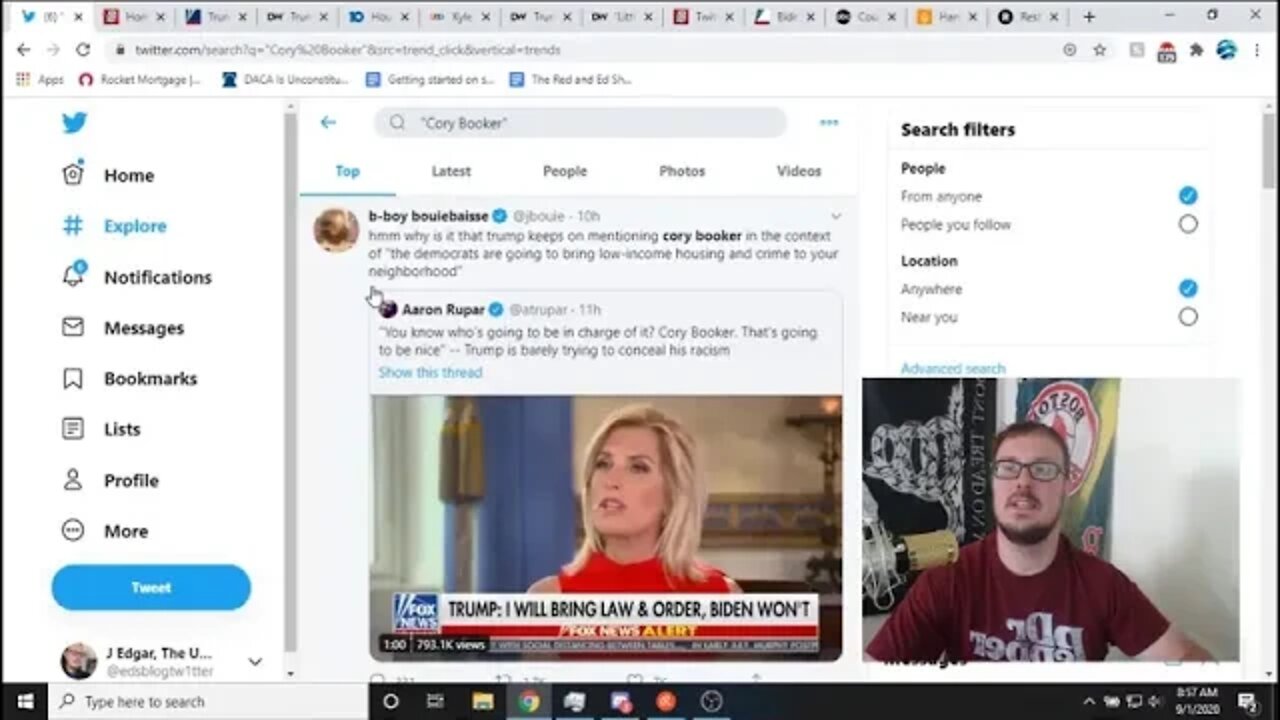The image size is (1280, 720).
Task: Open The Red and Ed Sh... bookmark
Action: pyautogui.click(x=569, y=79)
